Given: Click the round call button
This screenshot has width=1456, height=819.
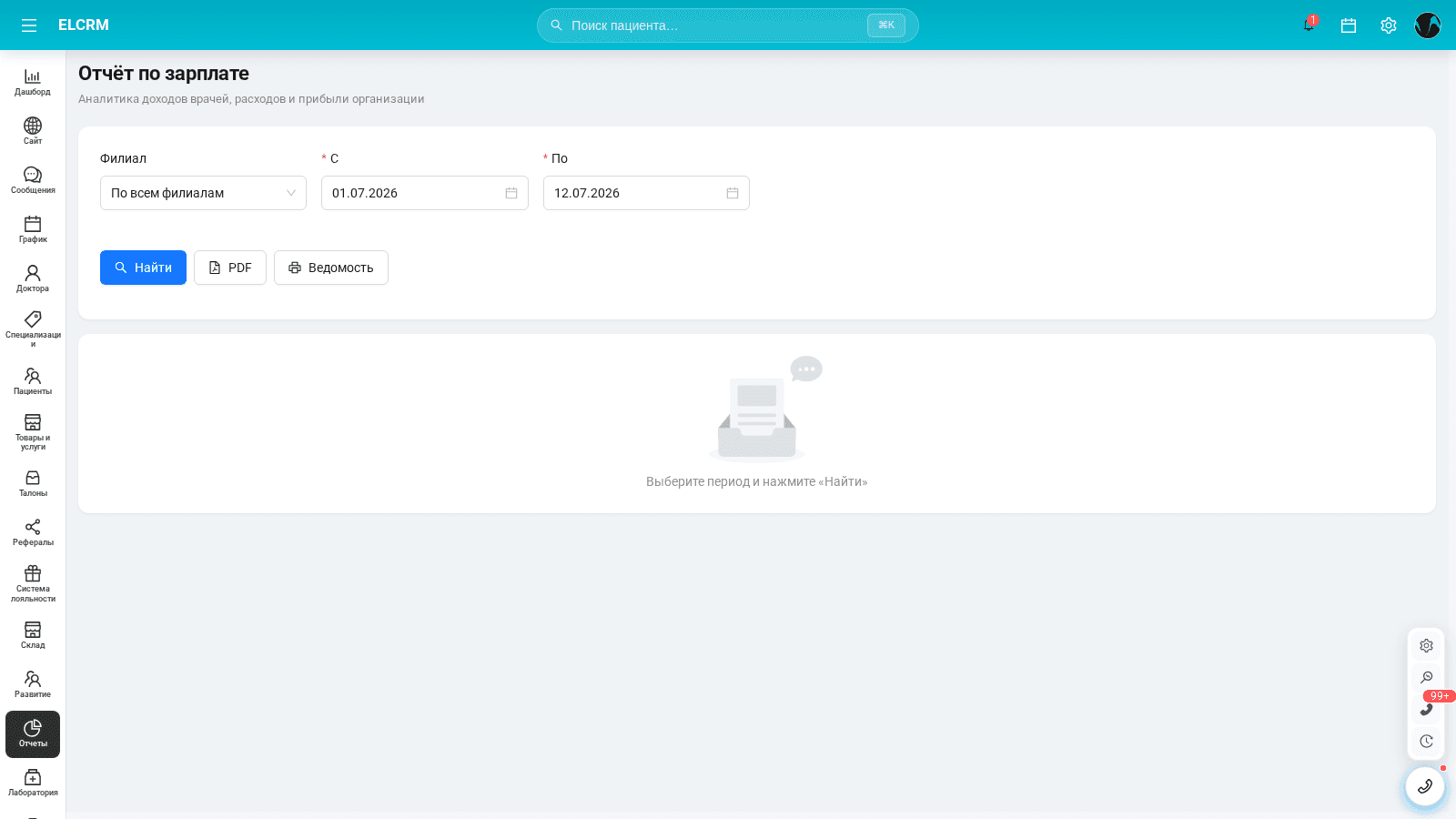Looking at the screenshot, I should click(x=1425, y=786).
